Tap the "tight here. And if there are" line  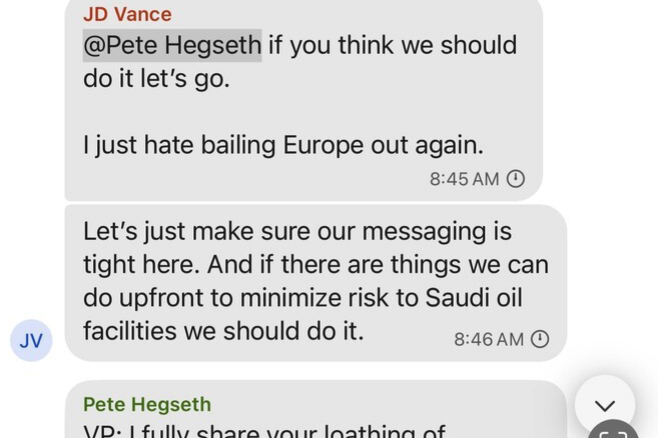coord(316,265)
